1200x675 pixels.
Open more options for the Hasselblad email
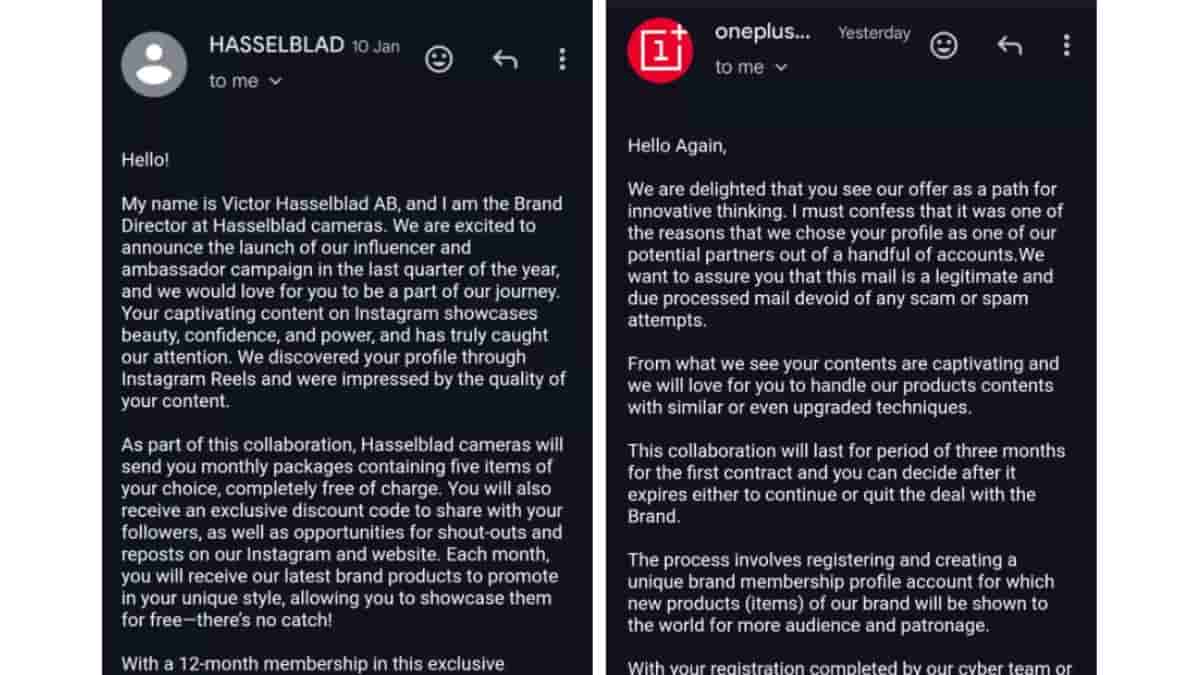click(562, 59)
